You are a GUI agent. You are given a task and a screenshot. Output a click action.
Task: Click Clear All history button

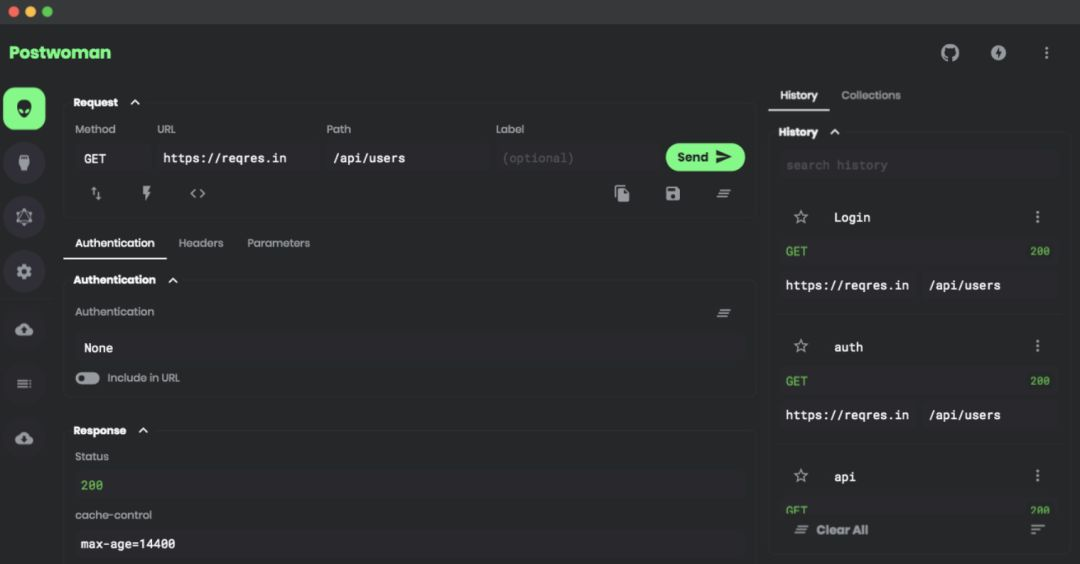point(831,530)
